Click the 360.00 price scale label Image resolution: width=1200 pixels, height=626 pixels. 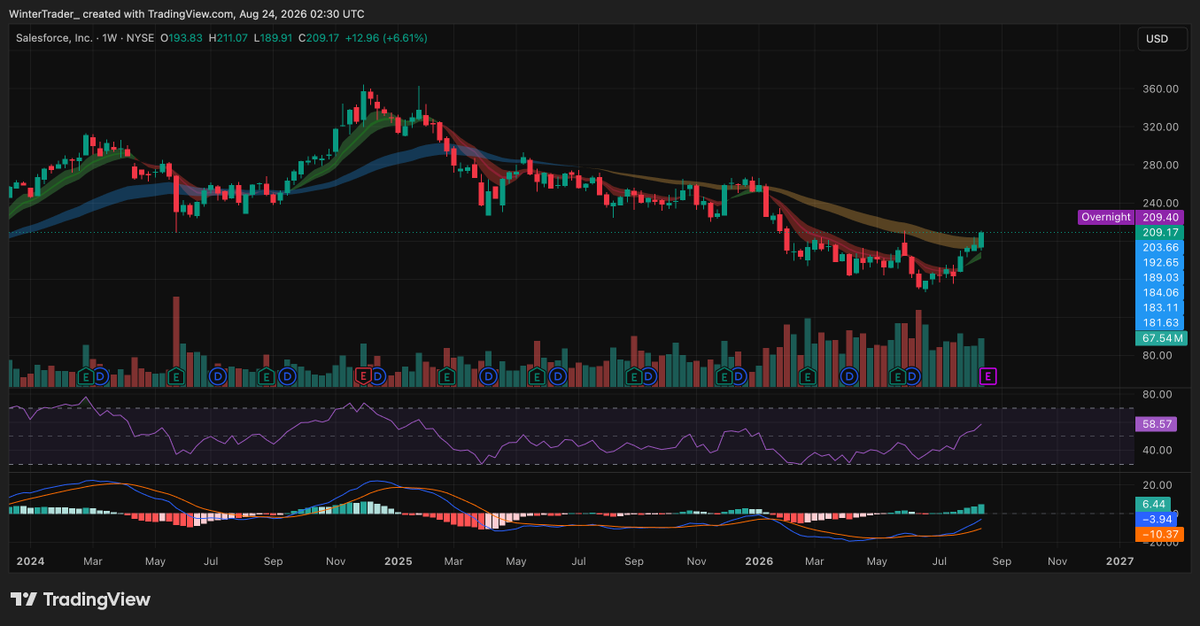point(1160,89)
